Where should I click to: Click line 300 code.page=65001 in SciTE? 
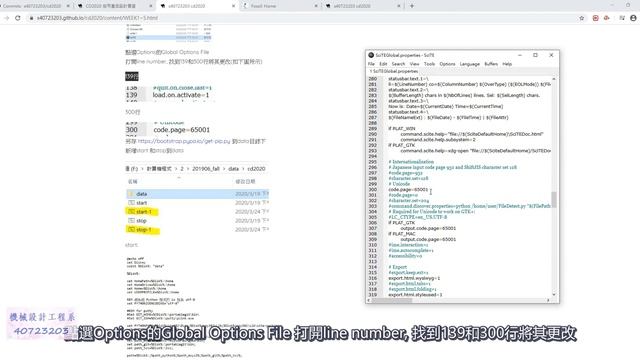point(408,189)
